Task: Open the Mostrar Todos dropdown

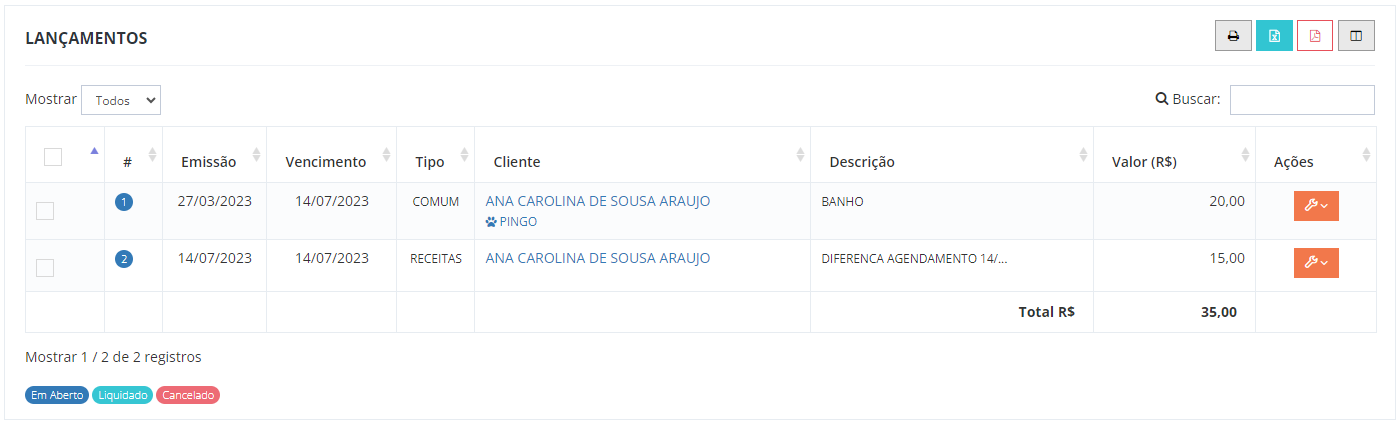Action: (x=121, y=100)
